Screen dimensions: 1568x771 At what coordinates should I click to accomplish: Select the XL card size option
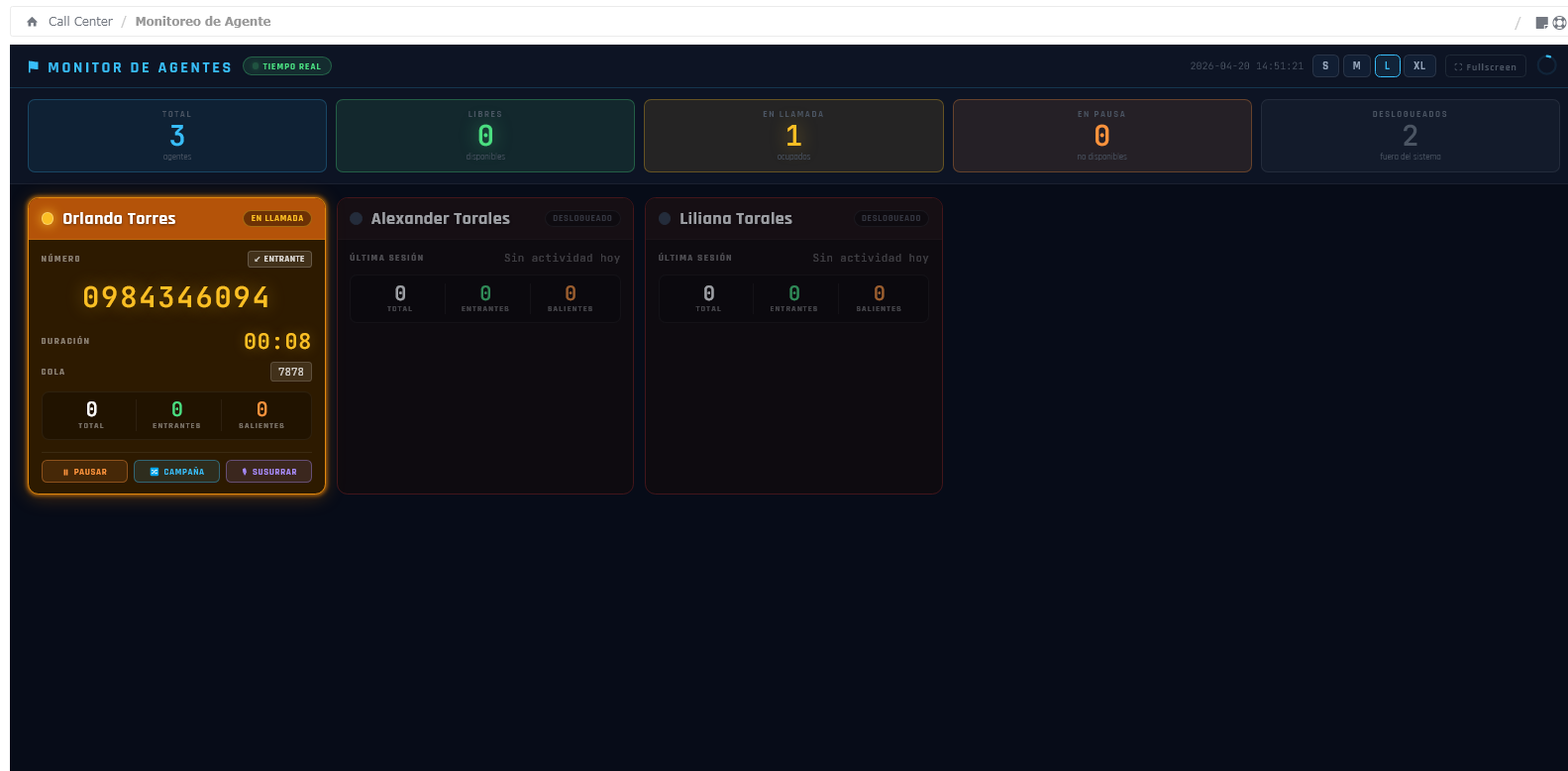pyautogui.click(x=1418, y=66)
